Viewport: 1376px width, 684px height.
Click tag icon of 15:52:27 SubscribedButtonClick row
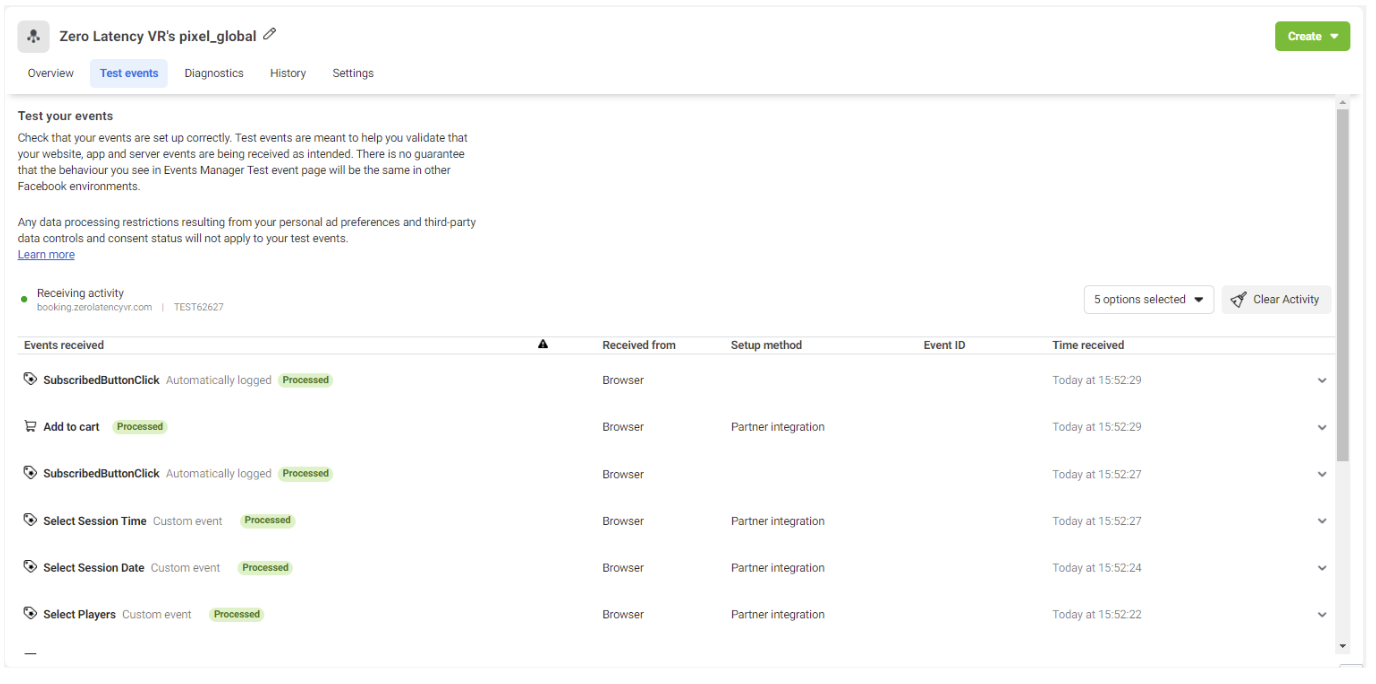(30, 473)
